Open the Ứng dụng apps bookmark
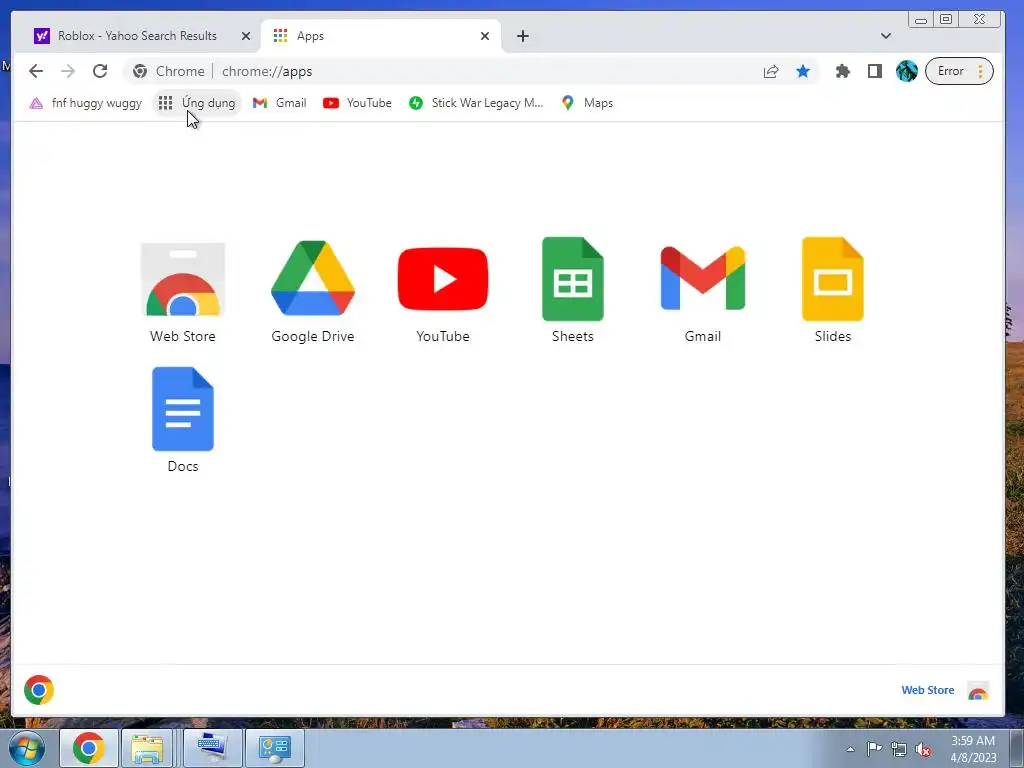This screenshot has width=1024, height=768. pos(197,103)
